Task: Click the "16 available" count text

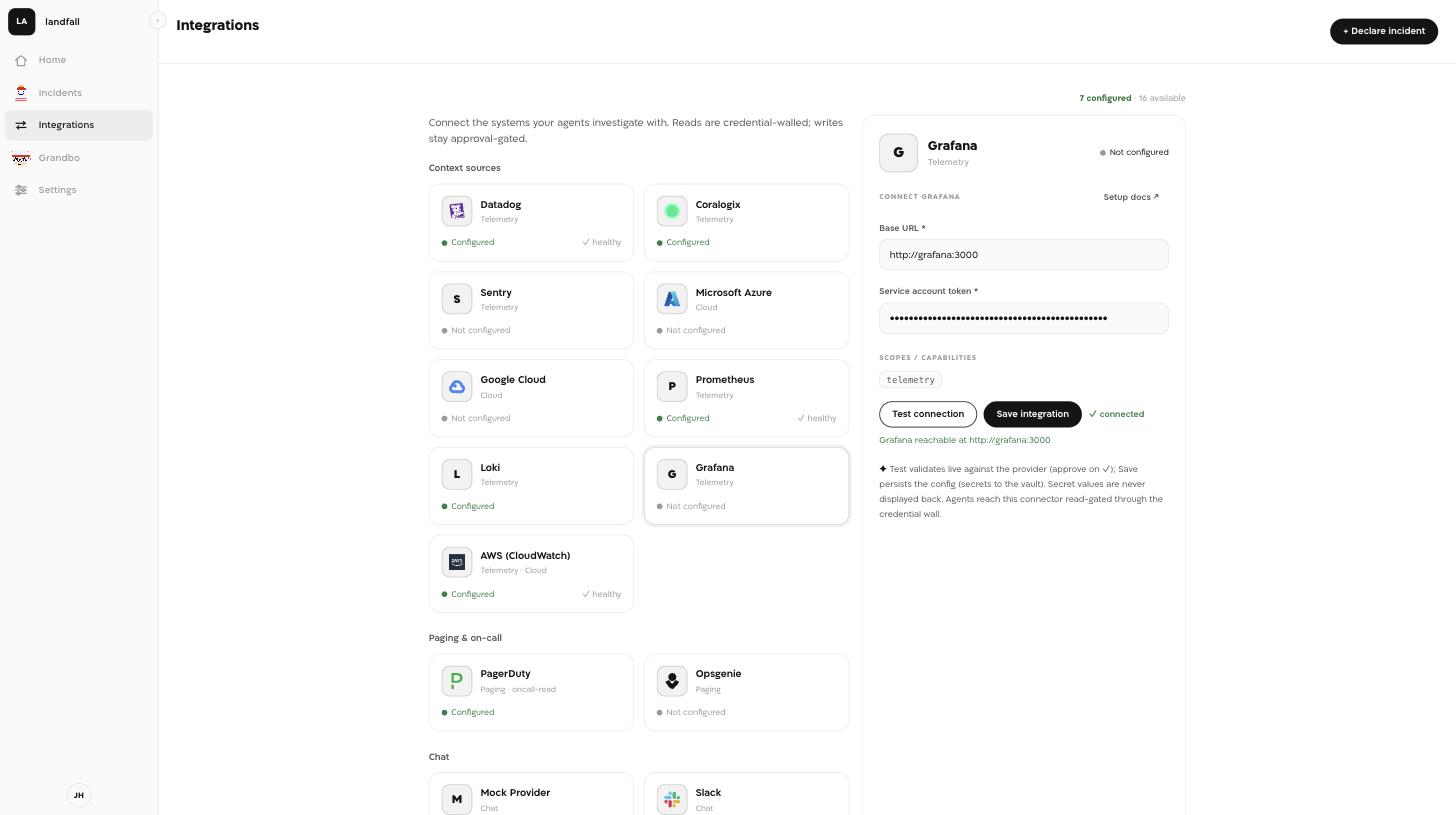Action: tap(1162, 98)
